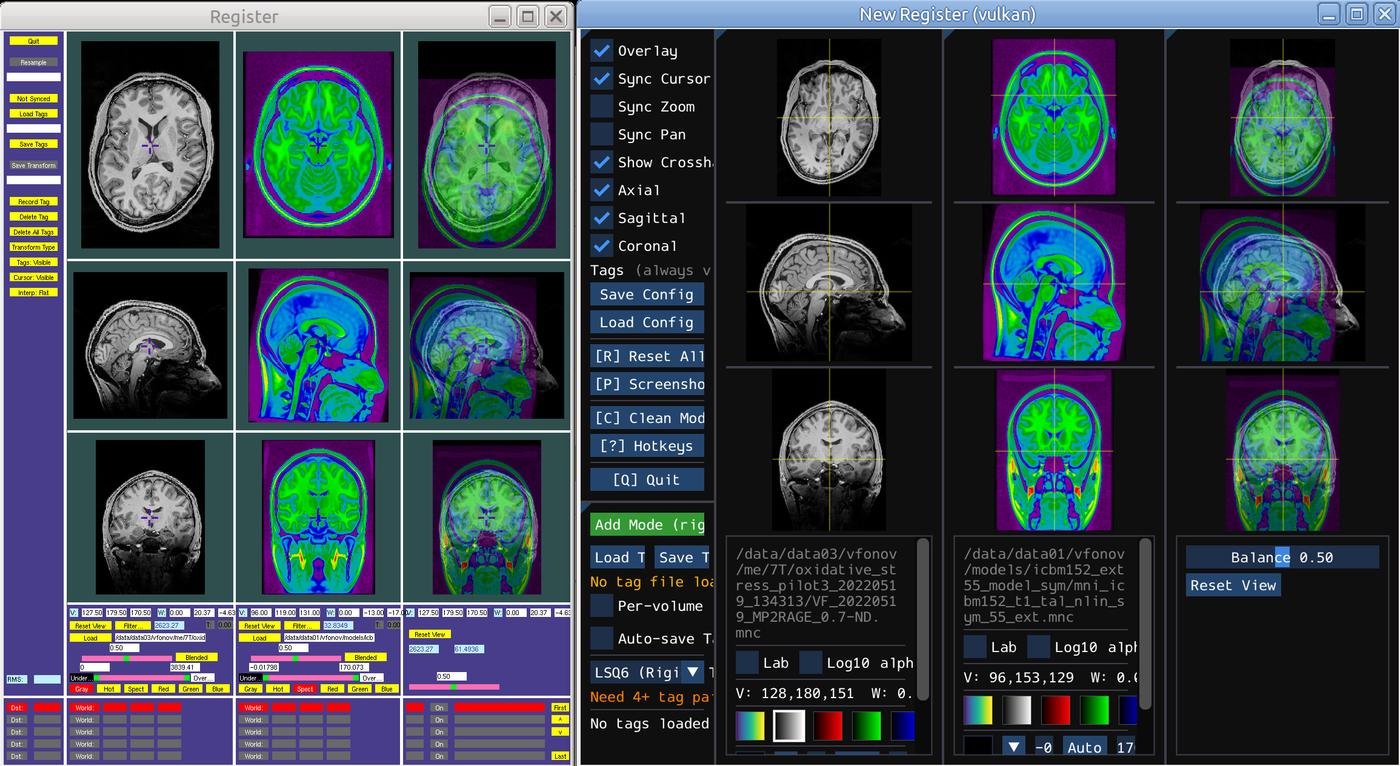Select the viridis colormap swatch for volume 2
The width and height of the screenshot is (1400, 766).
[978, 710]
